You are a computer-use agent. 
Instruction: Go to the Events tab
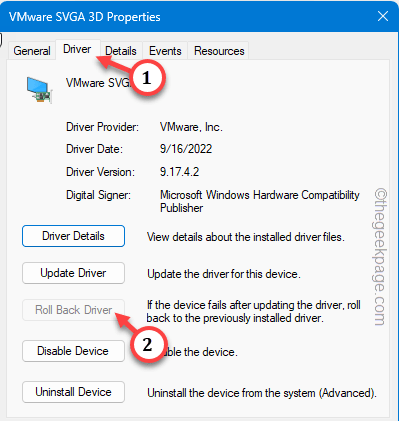(x=165, y=51)
